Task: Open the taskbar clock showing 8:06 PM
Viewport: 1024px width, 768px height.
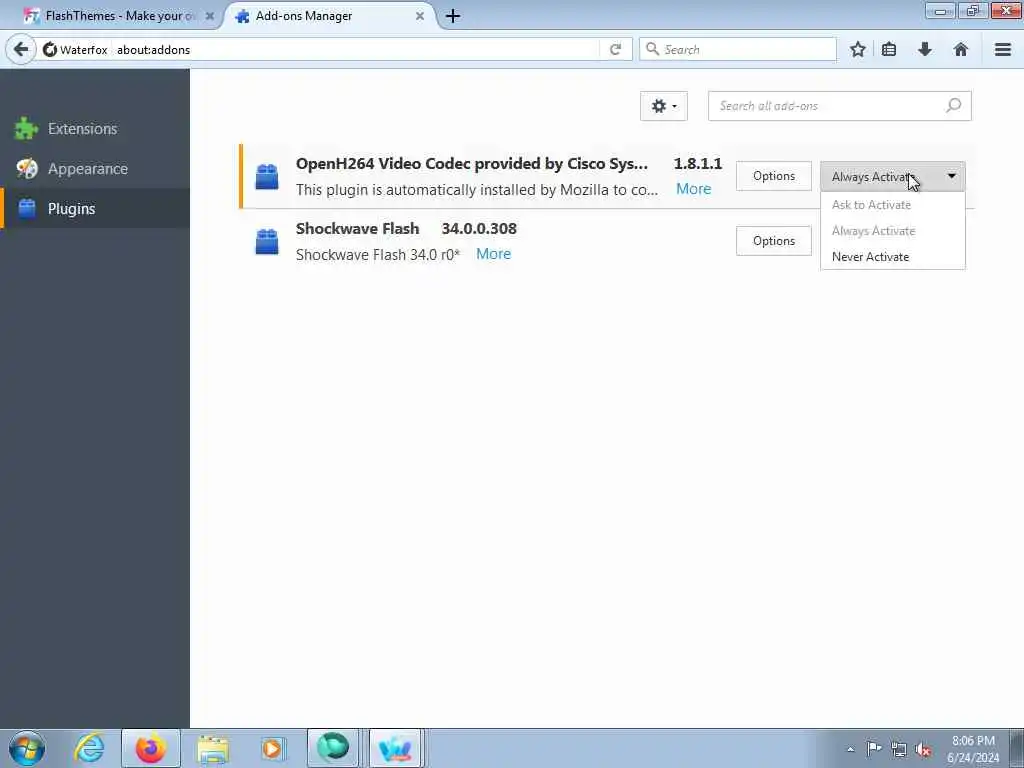Action: (x=973, y=749)
